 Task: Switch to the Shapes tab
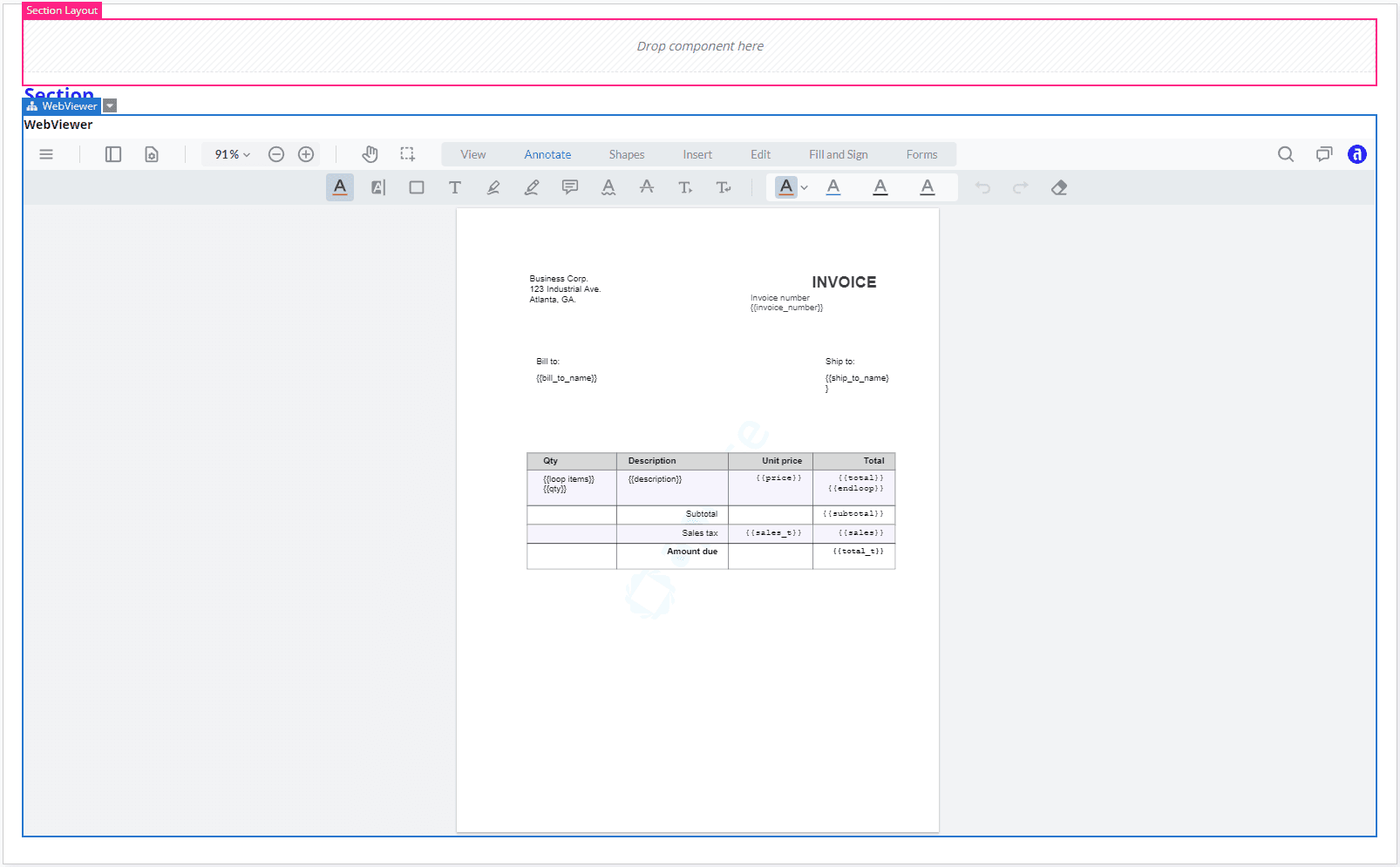[626, 154]
